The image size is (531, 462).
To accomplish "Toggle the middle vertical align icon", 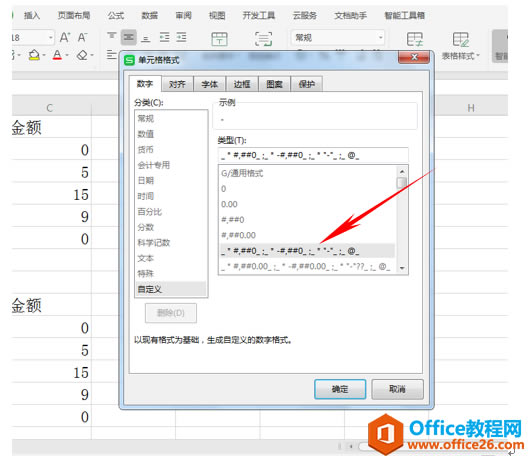I will coord(129,37).
